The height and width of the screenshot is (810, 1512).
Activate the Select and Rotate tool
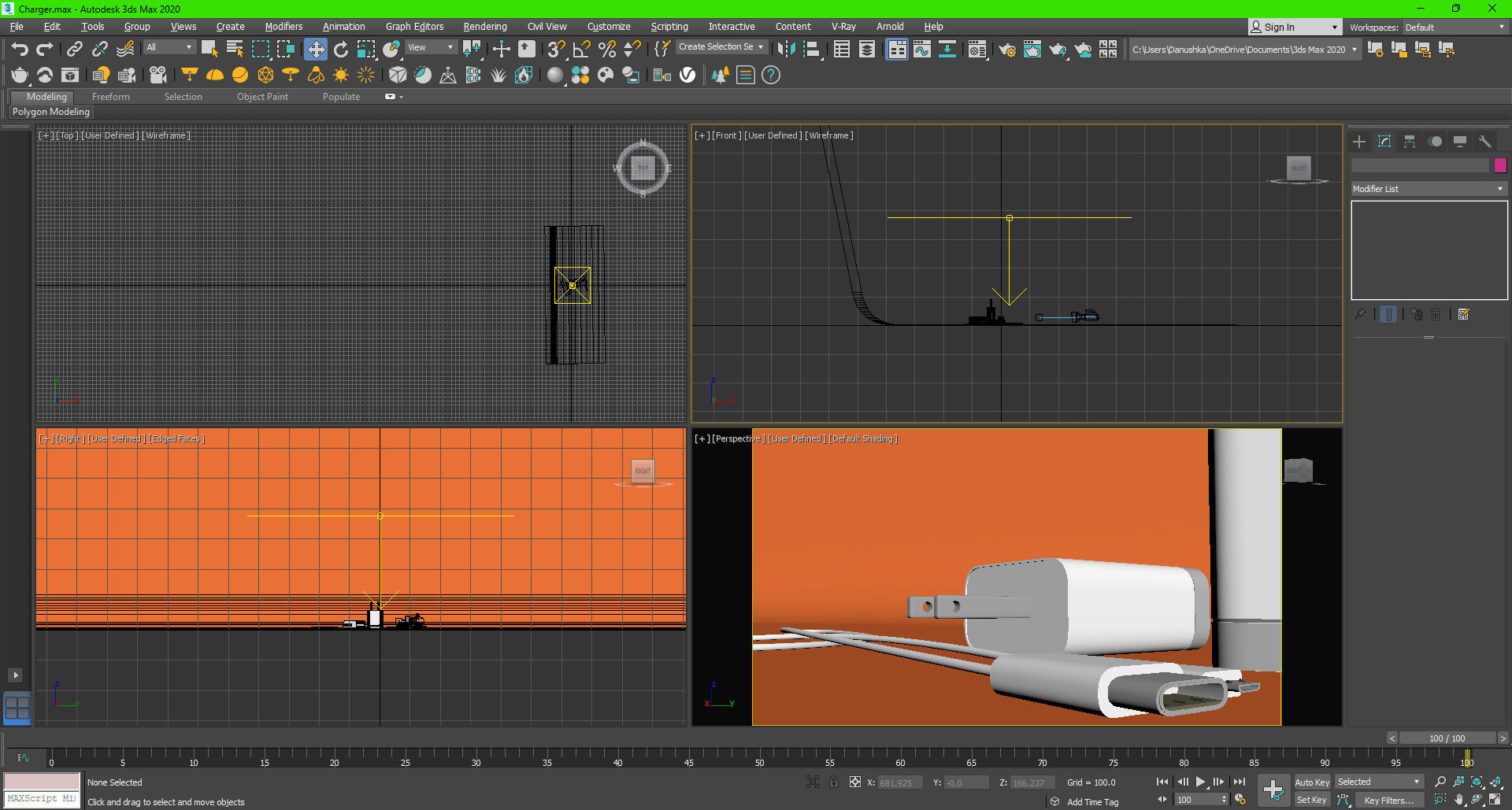pyautogui.click(x=341, y=49)
